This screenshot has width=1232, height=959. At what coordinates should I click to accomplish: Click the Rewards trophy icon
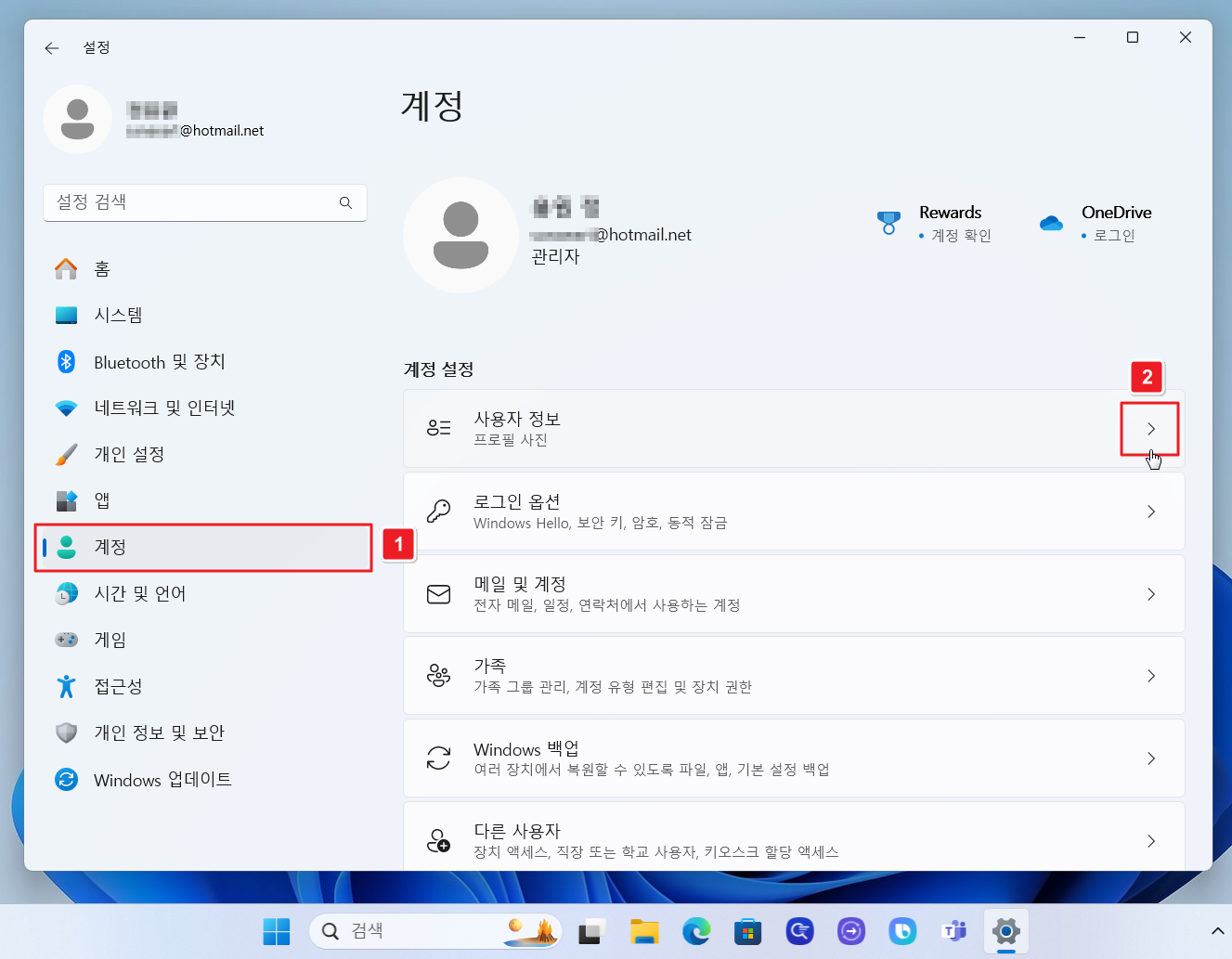tap(888, 223)
